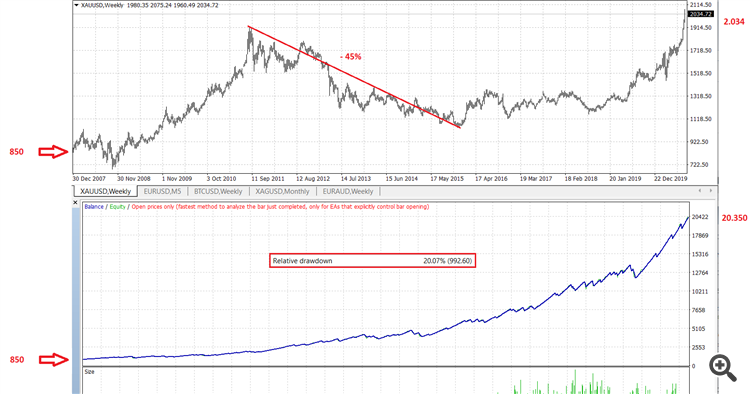Click the 12764 balance scale value
The width and height of the screenshot is (750, 394).
coord(700,273)
